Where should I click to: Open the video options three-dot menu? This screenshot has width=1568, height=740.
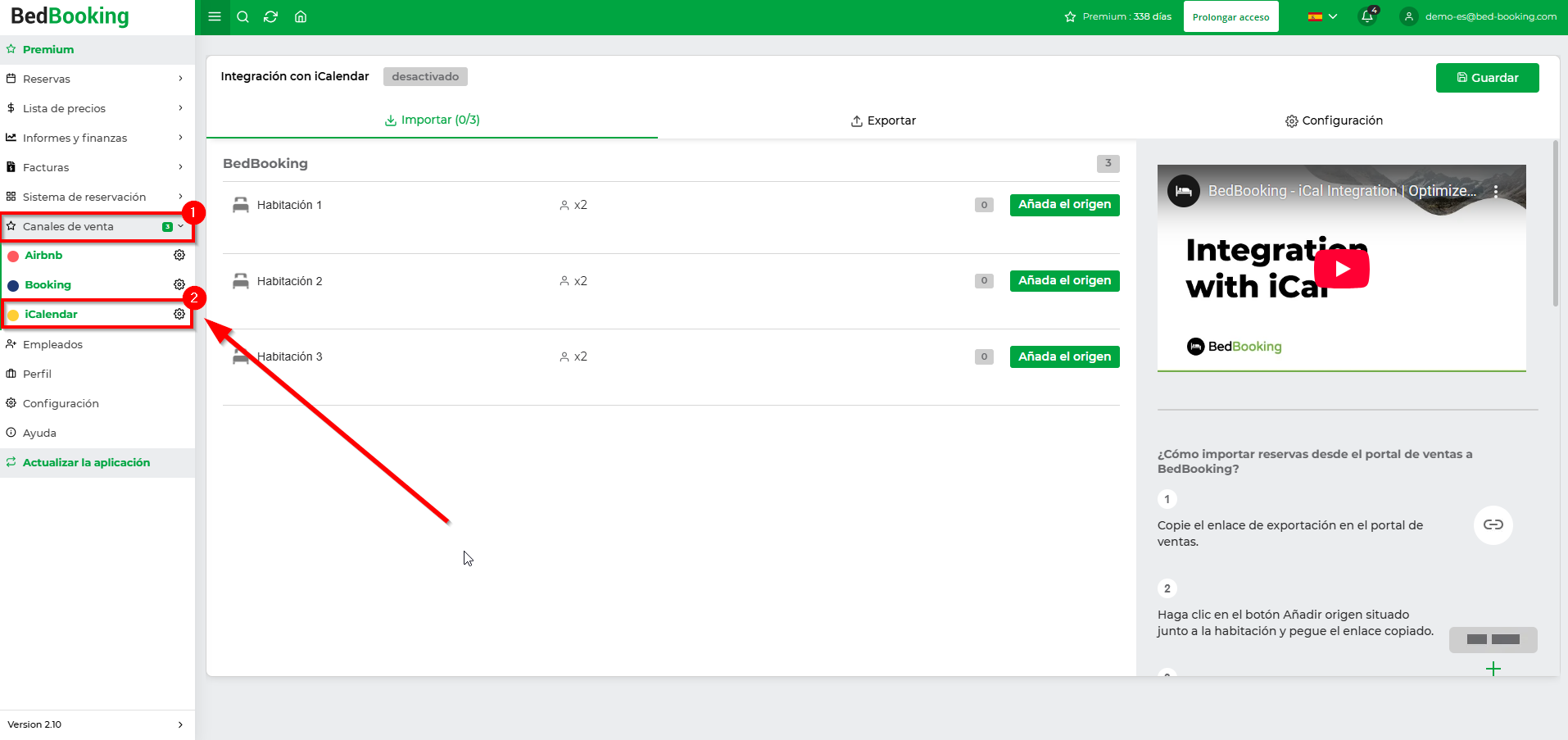click(1496, 191)
